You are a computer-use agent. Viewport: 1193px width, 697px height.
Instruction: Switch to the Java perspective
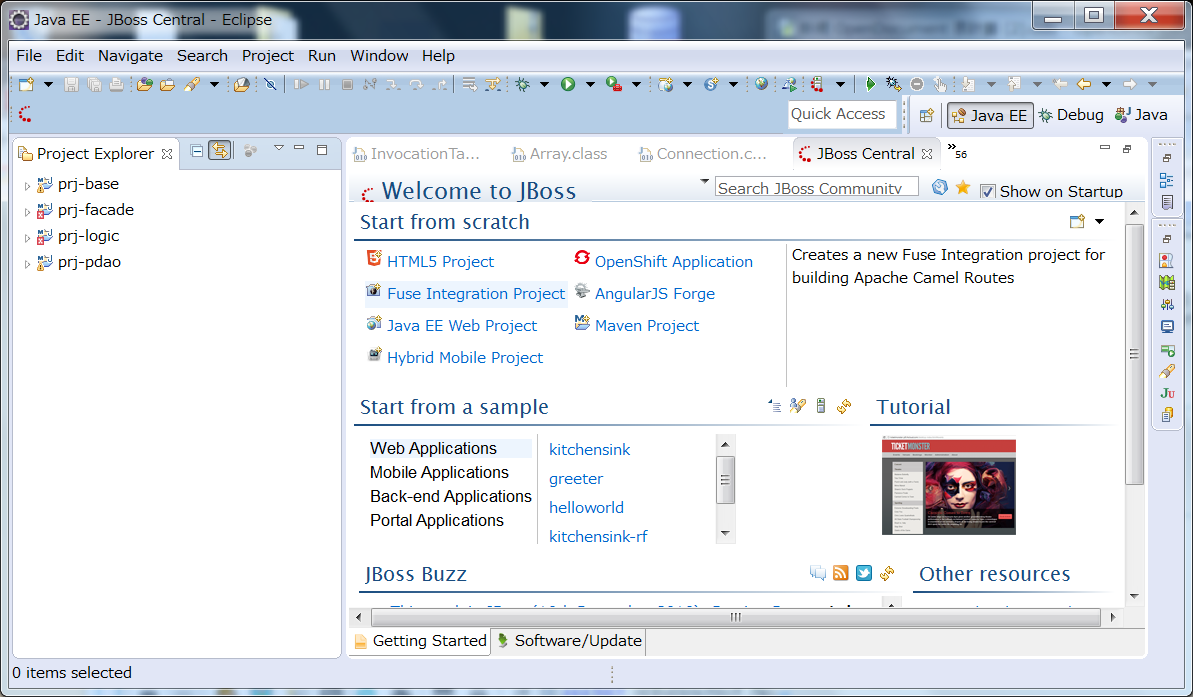[1141, 115]
